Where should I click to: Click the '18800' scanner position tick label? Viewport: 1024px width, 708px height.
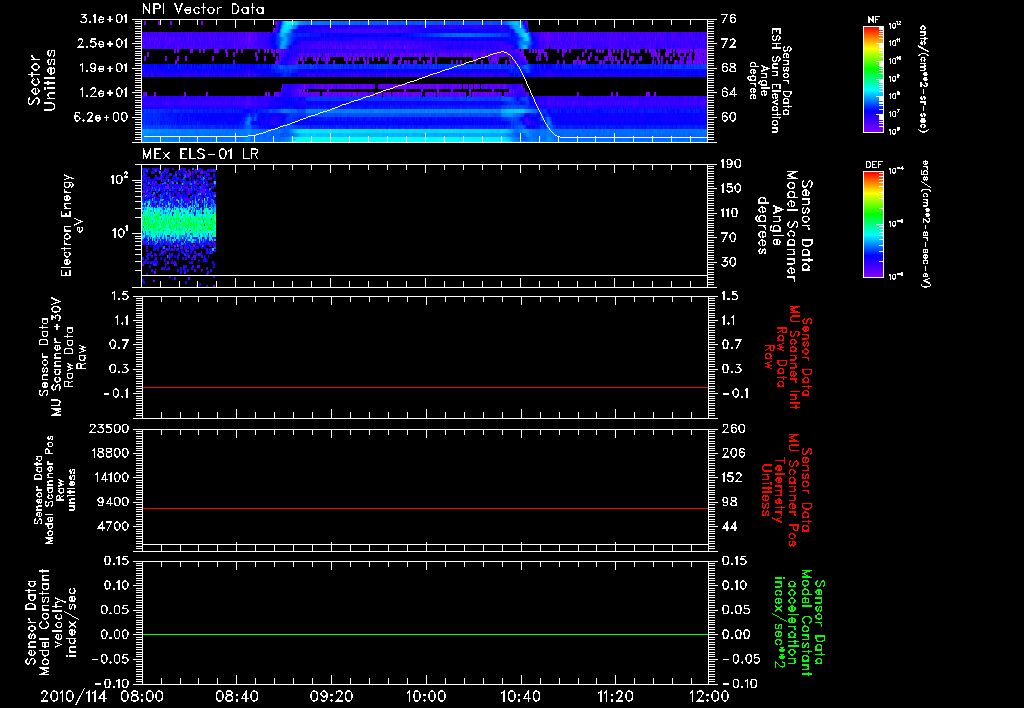110,453
